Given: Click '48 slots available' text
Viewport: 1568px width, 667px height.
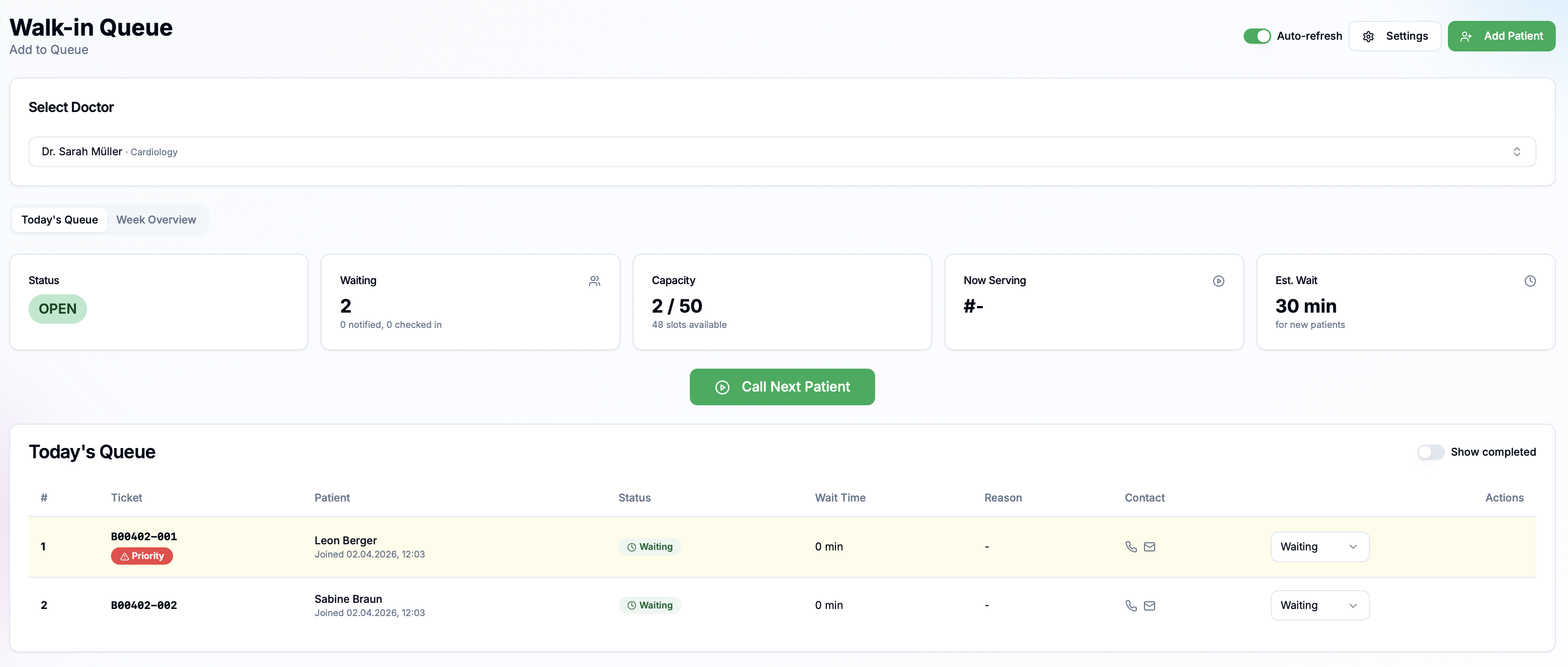Looking at the screenshot, I should [x=689, y=324].
